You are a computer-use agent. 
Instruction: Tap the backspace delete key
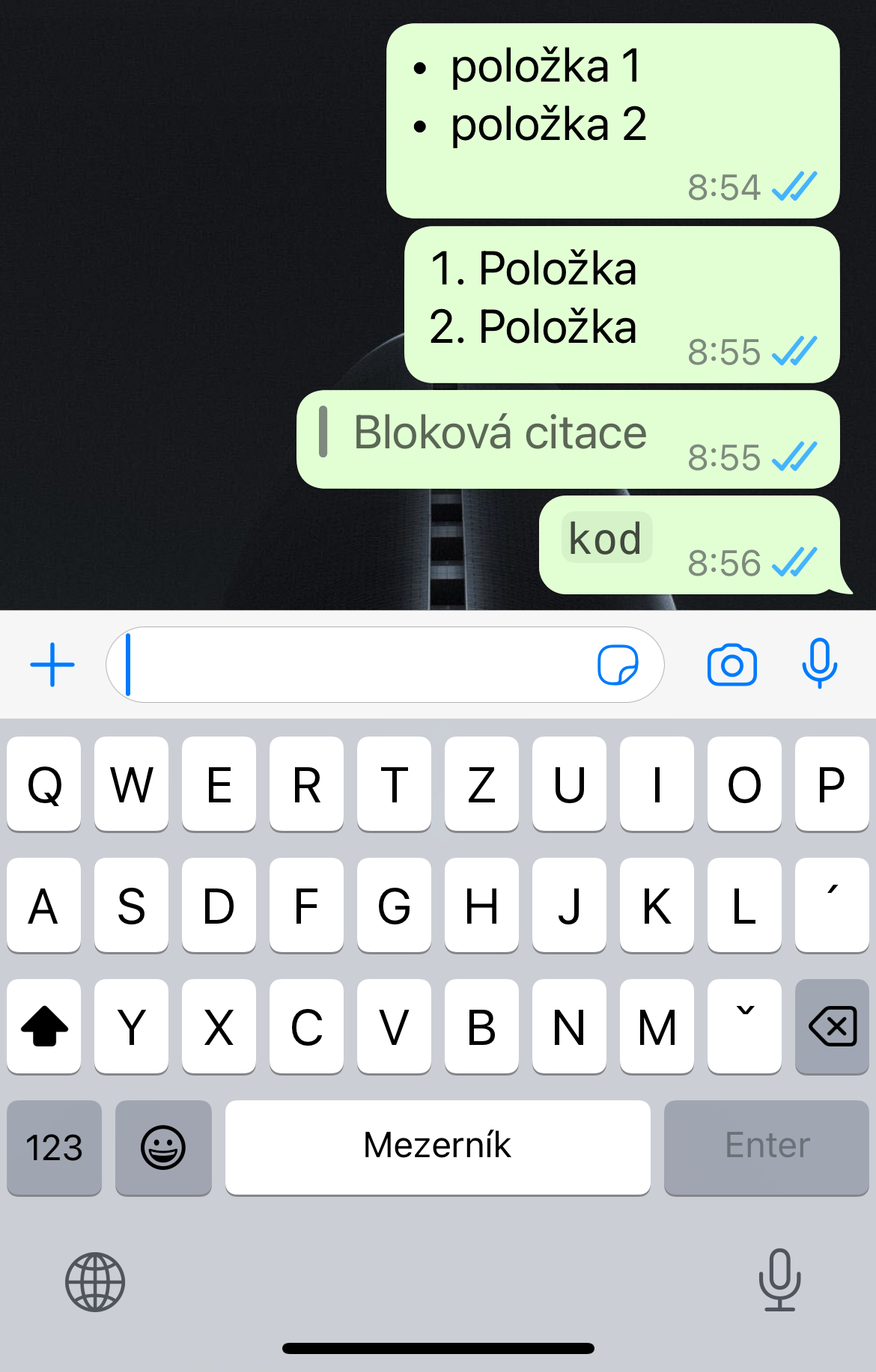point(832,1026)
